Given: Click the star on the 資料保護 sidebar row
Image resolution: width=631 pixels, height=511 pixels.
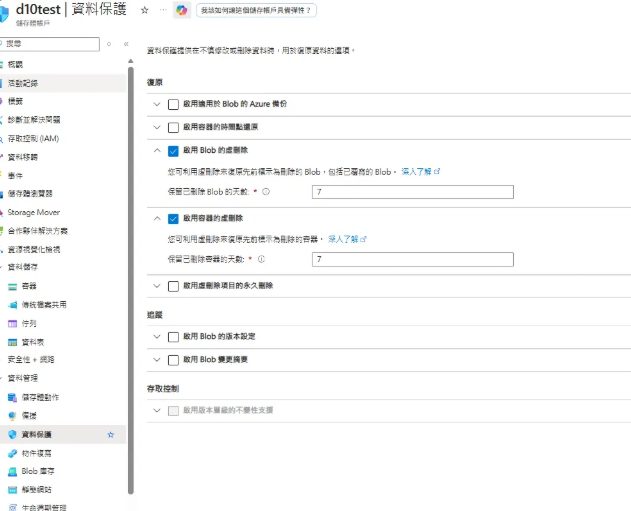Looking at the screenshot, I should tap(111, 435).
